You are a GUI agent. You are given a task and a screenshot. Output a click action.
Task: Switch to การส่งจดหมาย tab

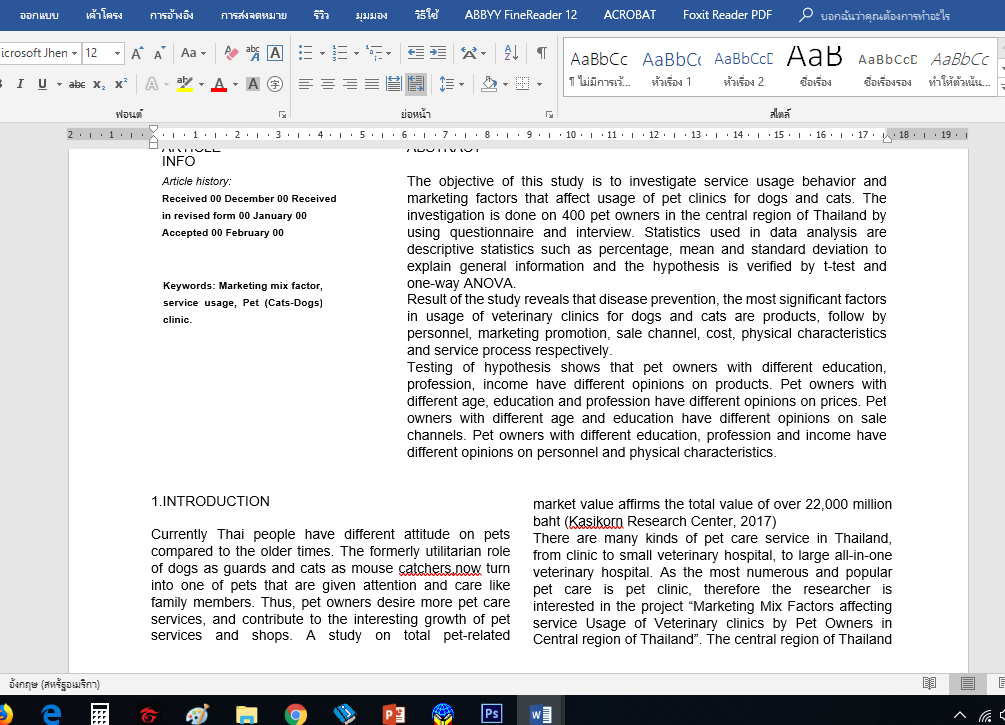(254, 15)
